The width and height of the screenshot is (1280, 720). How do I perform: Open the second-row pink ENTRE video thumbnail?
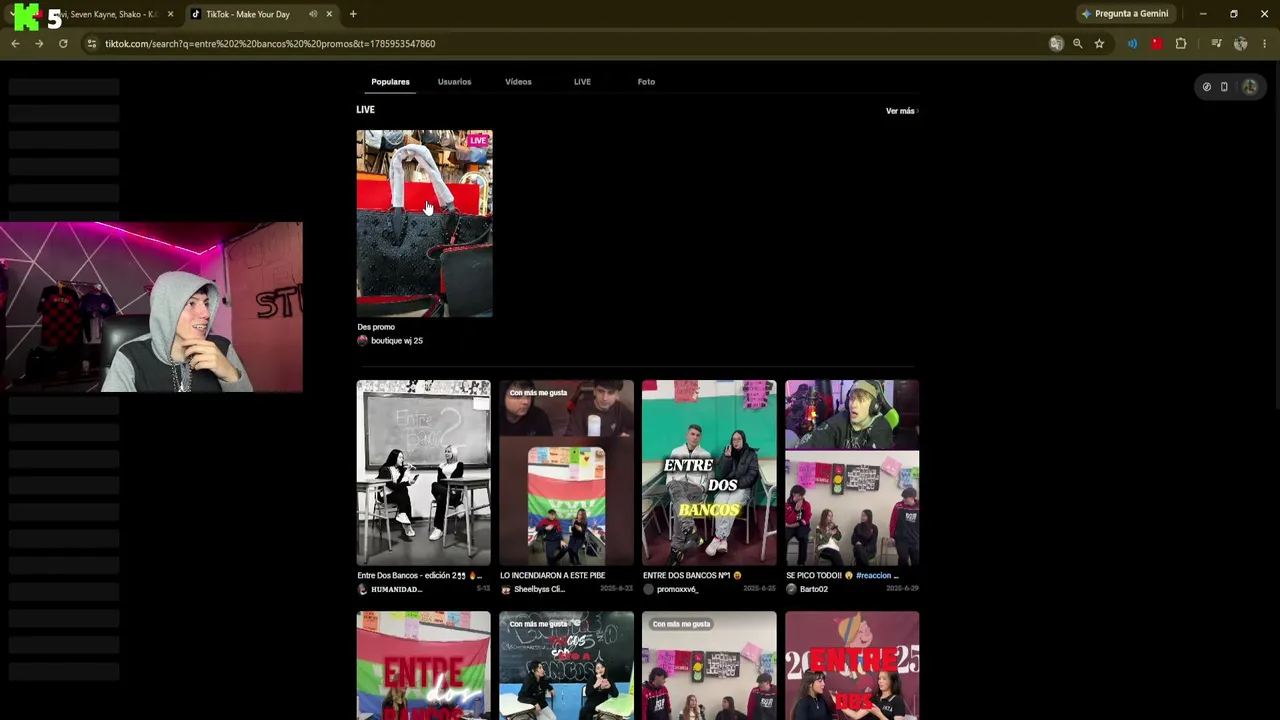(852, 666)
